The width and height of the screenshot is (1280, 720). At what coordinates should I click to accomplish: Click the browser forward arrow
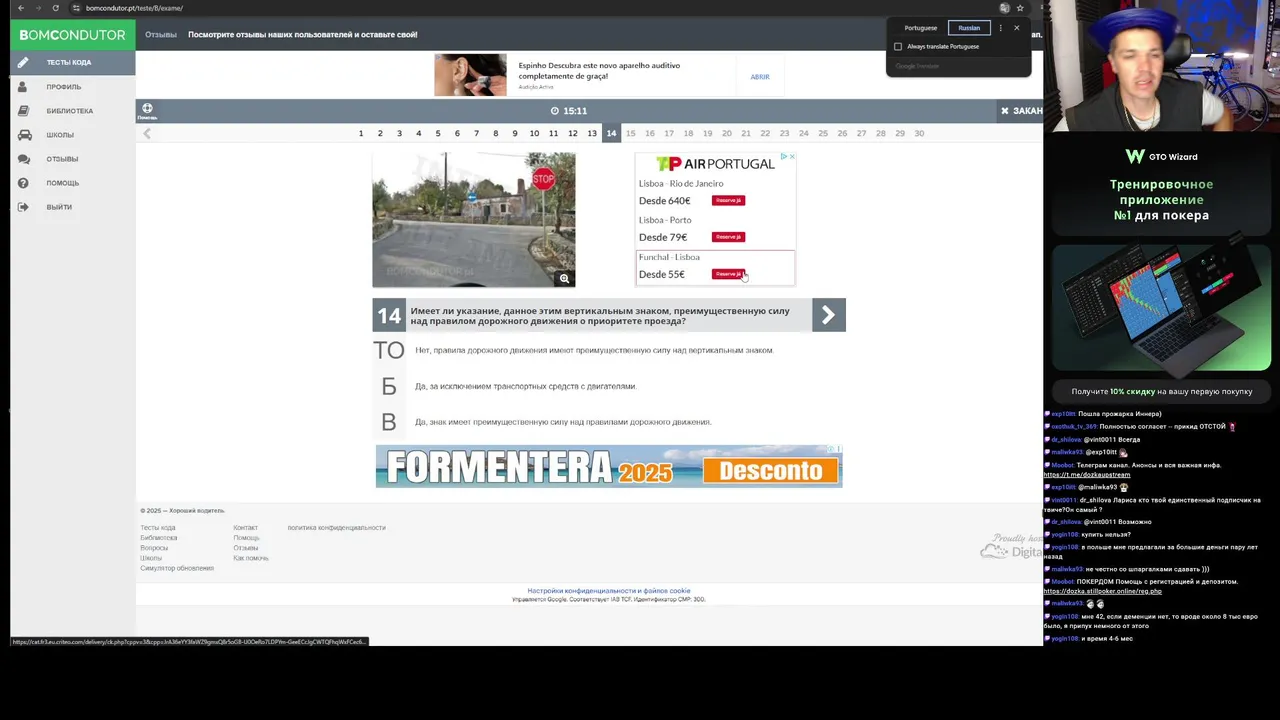click(x=38, y=8)
